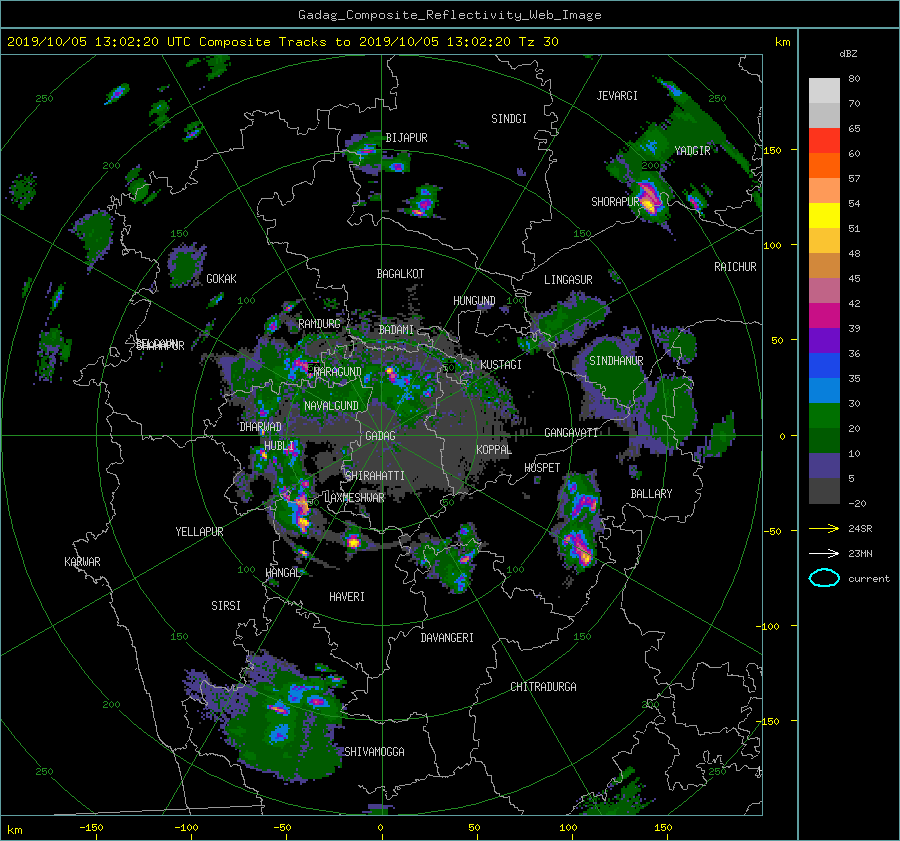Image resolution: width=900 pixels, height=841 pixels.
Task: Click the RAMDURG city label
Action: click(x=319, y=324)
